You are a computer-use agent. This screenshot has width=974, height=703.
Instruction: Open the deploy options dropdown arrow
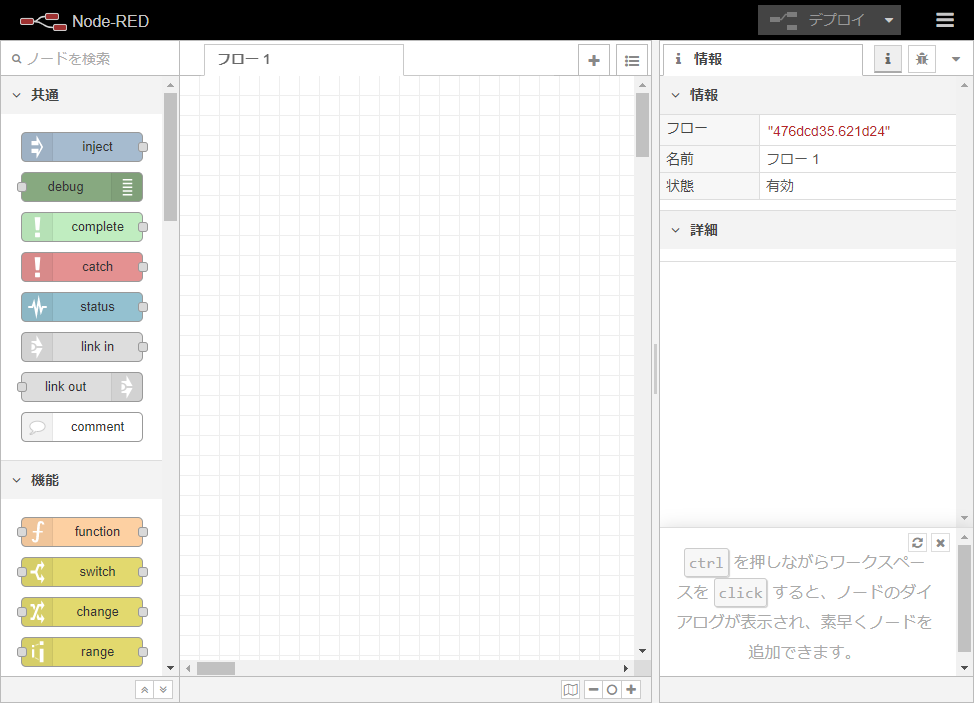coord(888,19)
